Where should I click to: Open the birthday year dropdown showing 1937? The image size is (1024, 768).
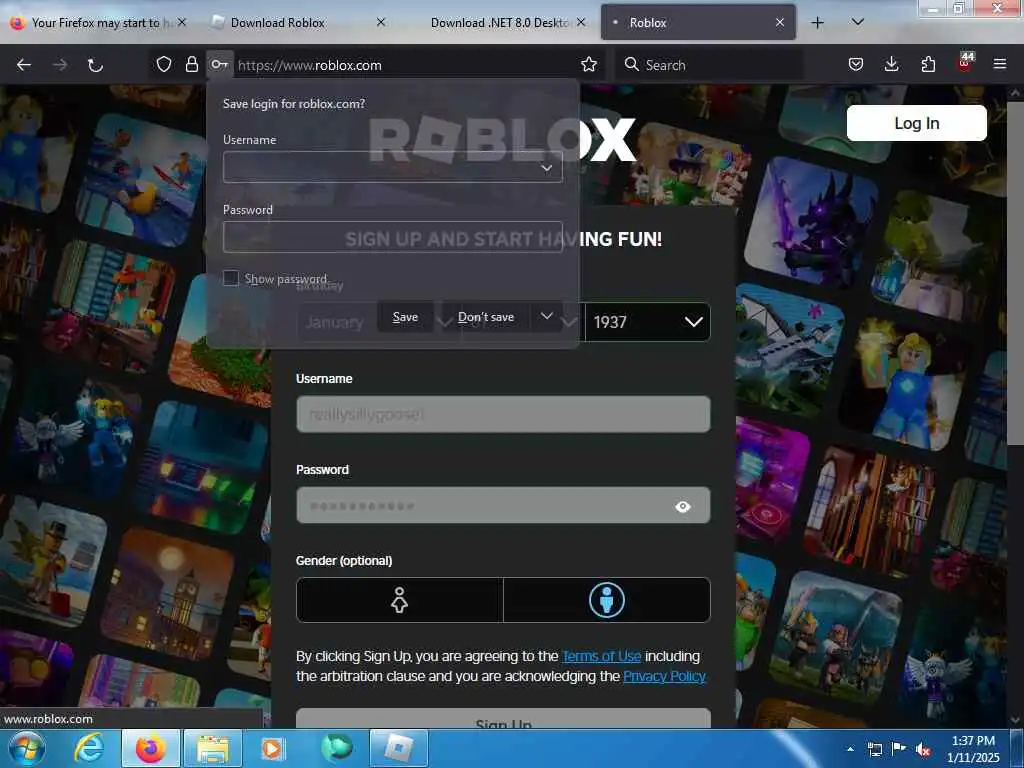tap(647, 322)
